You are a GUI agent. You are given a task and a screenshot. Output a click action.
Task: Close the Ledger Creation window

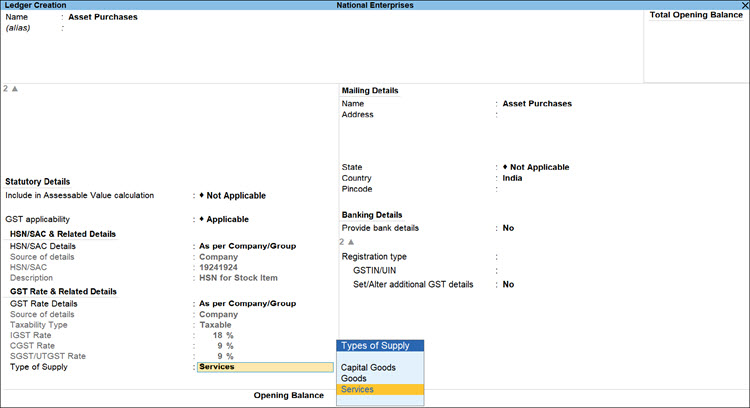[x=741, y=5]
